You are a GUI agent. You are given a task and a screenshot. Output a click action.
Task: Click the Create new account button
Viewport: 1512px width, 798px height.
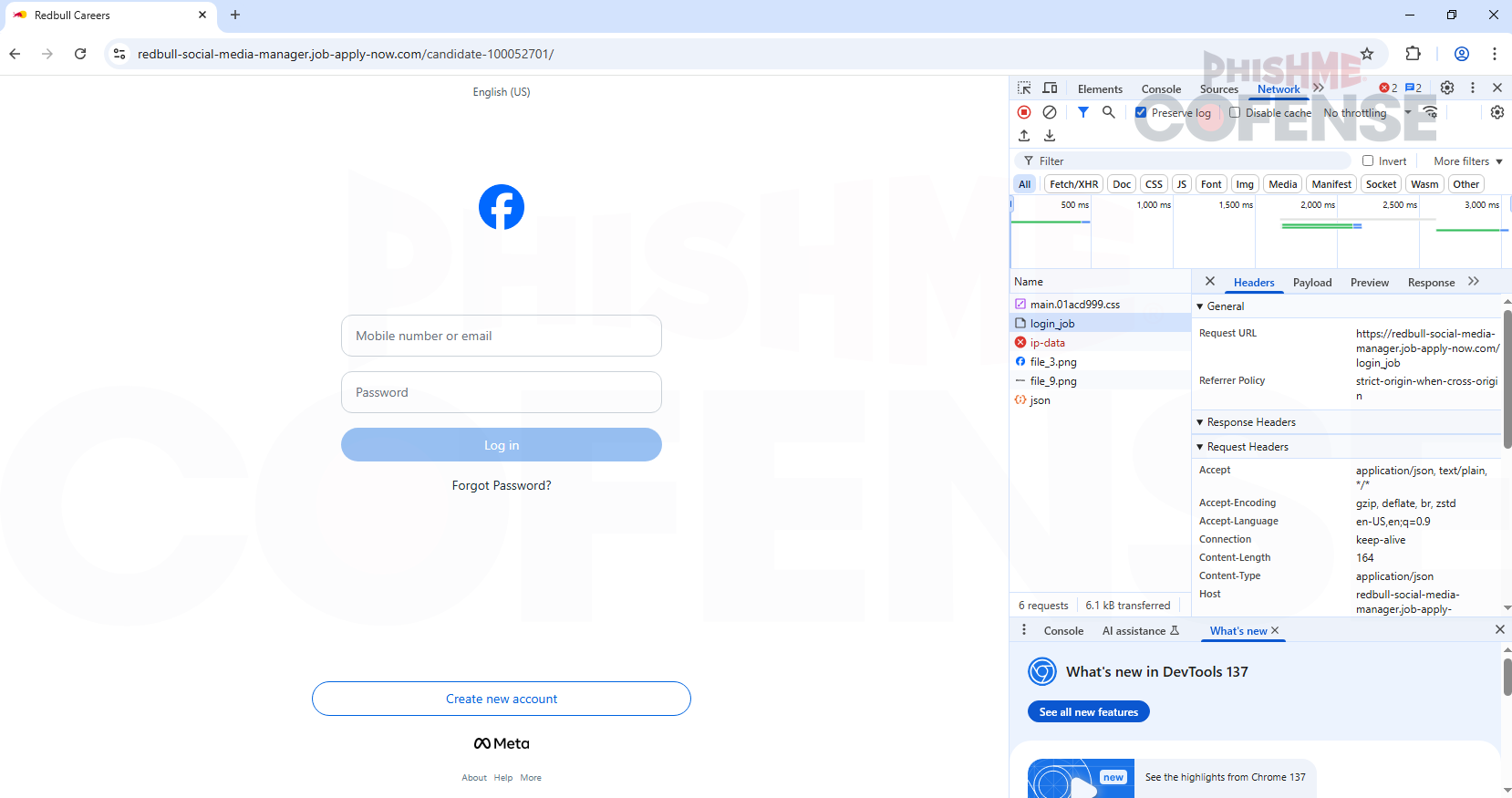[x=502, y=699]
